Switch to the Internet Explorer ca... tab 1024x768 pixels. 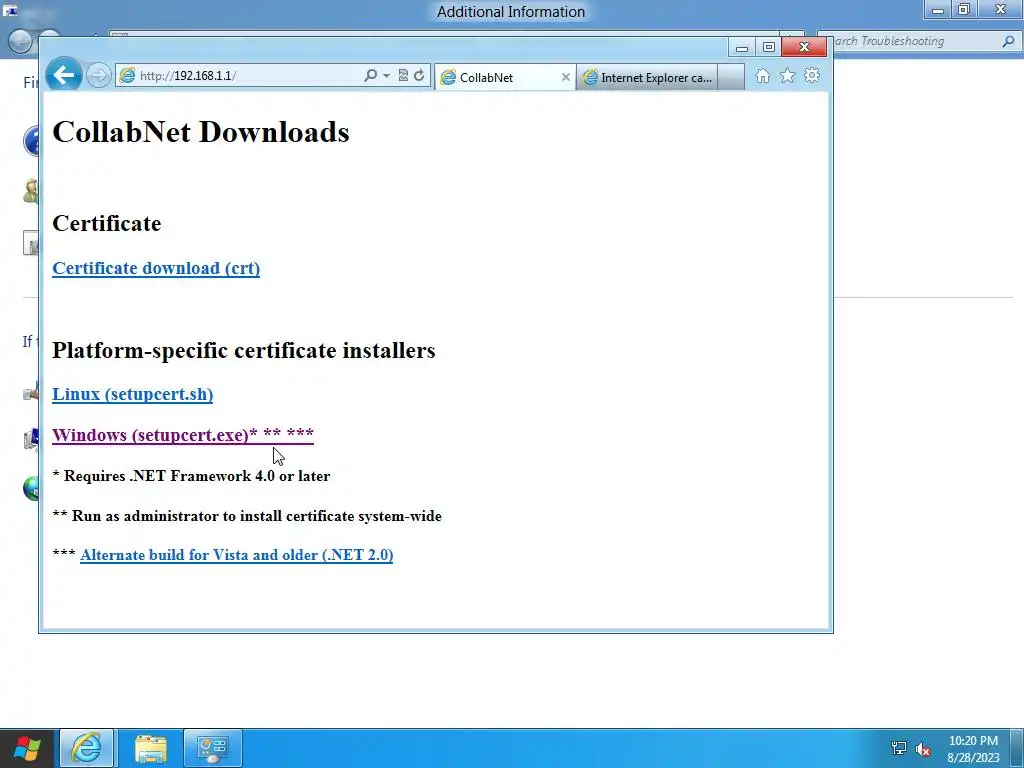coord(647,78)
